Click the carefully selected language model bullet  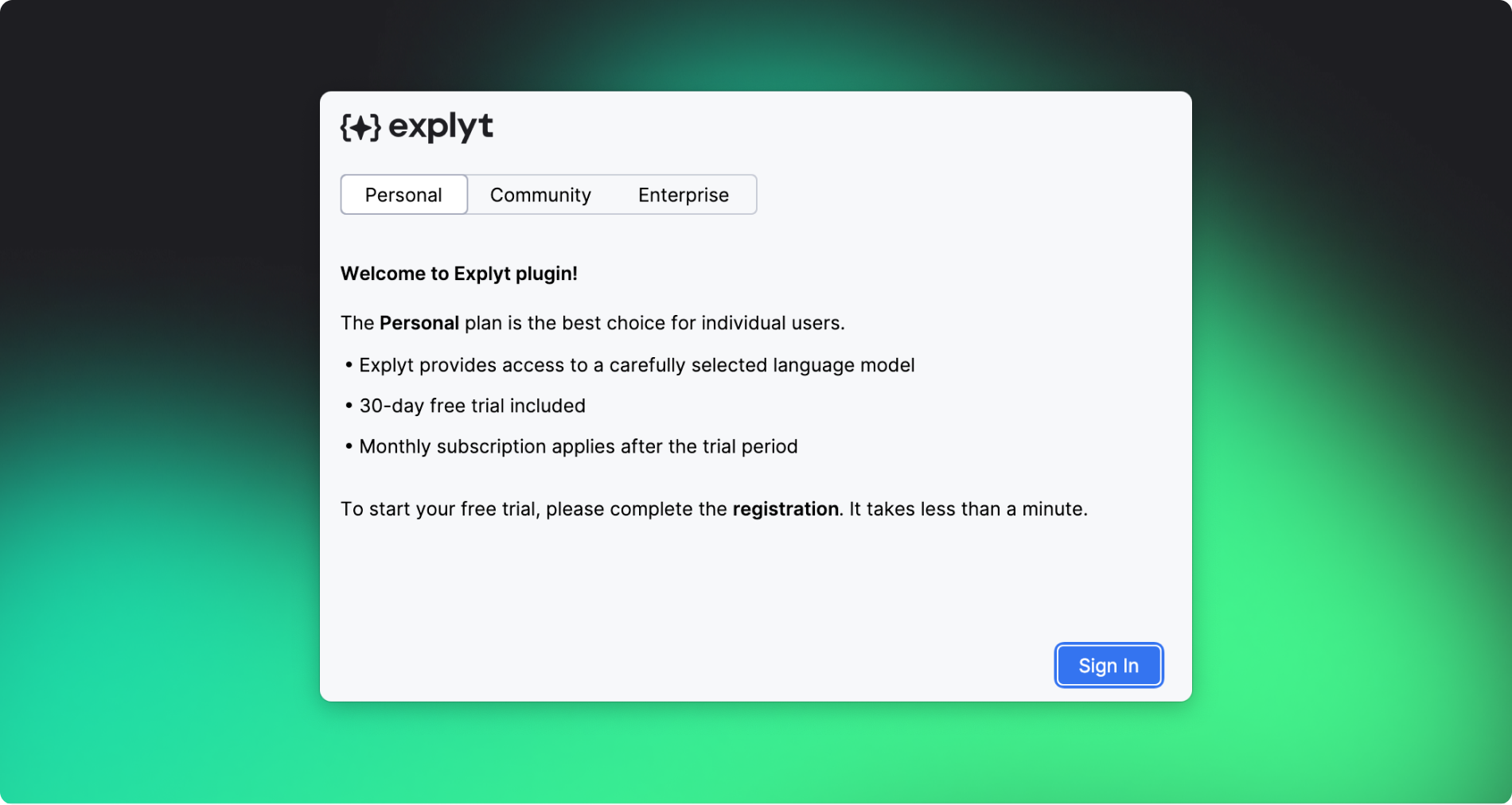(637, 365)
